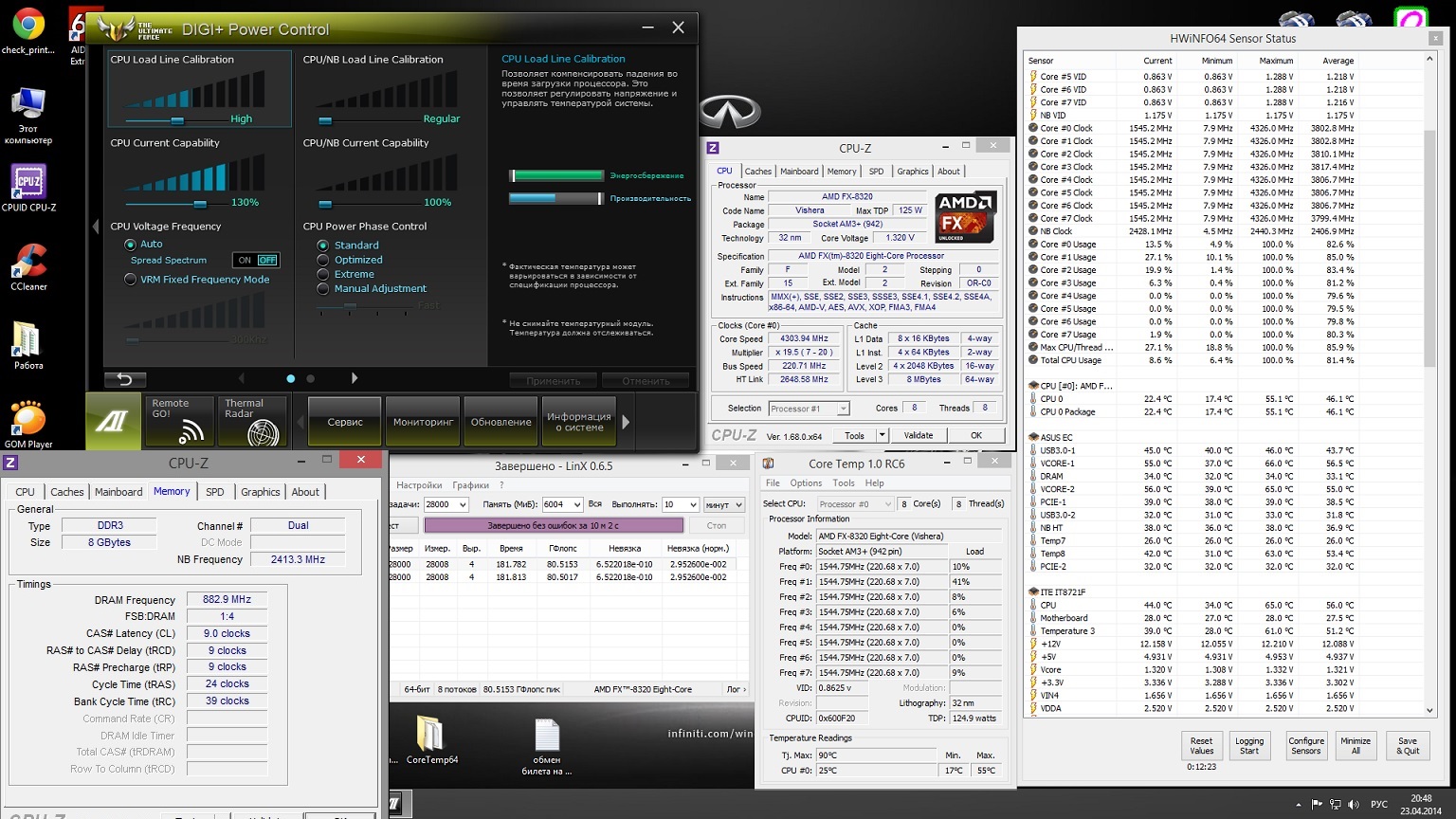This screenshot has height=819, width=1456.
Task: Click HWiNFO sensor list vertical scrollbar
Action: click(1429, 384)
